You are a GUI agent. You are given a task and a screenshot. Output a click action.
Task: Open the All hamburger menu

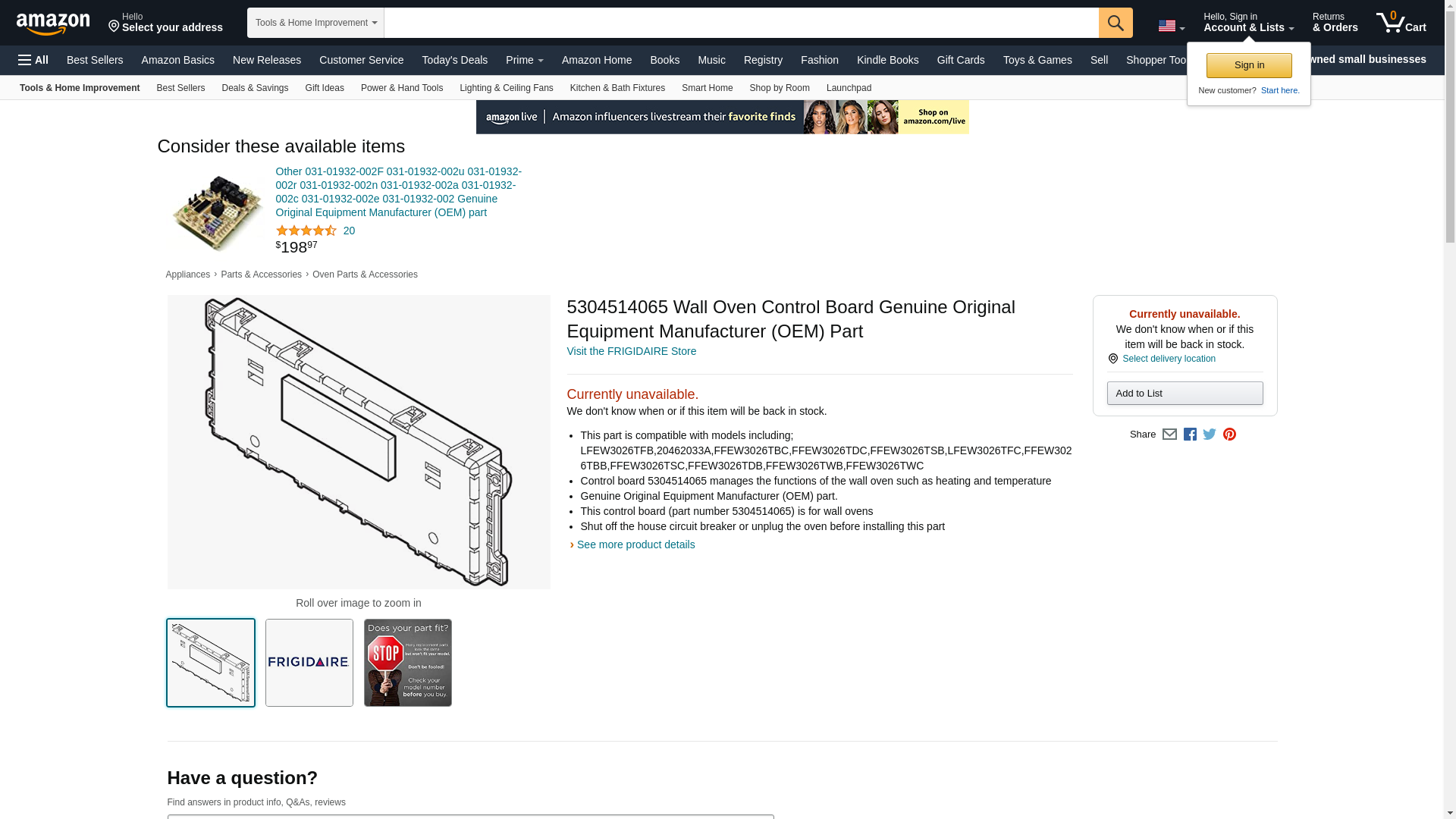pyautogui.click(x=33, y=60)
